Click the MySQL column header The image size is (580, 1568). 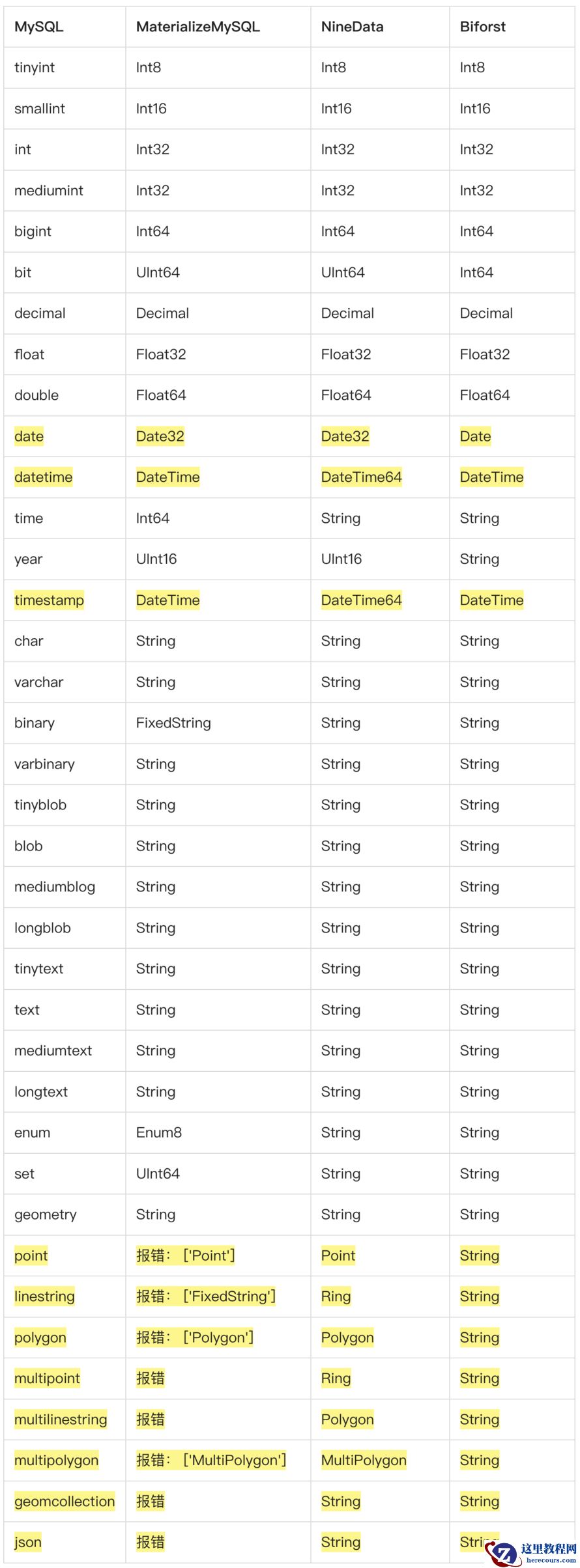[x=38, y=27]
